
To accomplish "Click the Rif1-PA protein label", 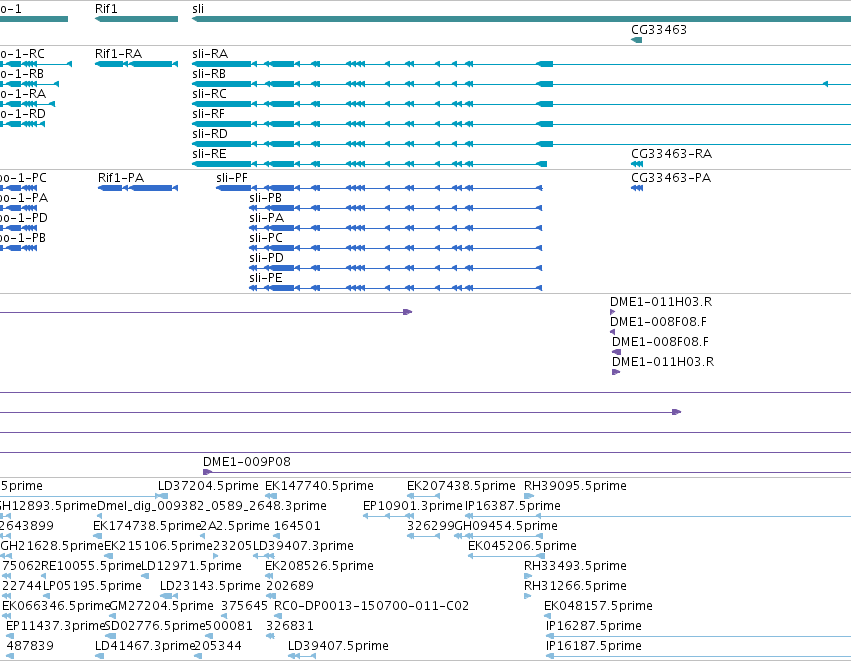I will click(121, 178).
